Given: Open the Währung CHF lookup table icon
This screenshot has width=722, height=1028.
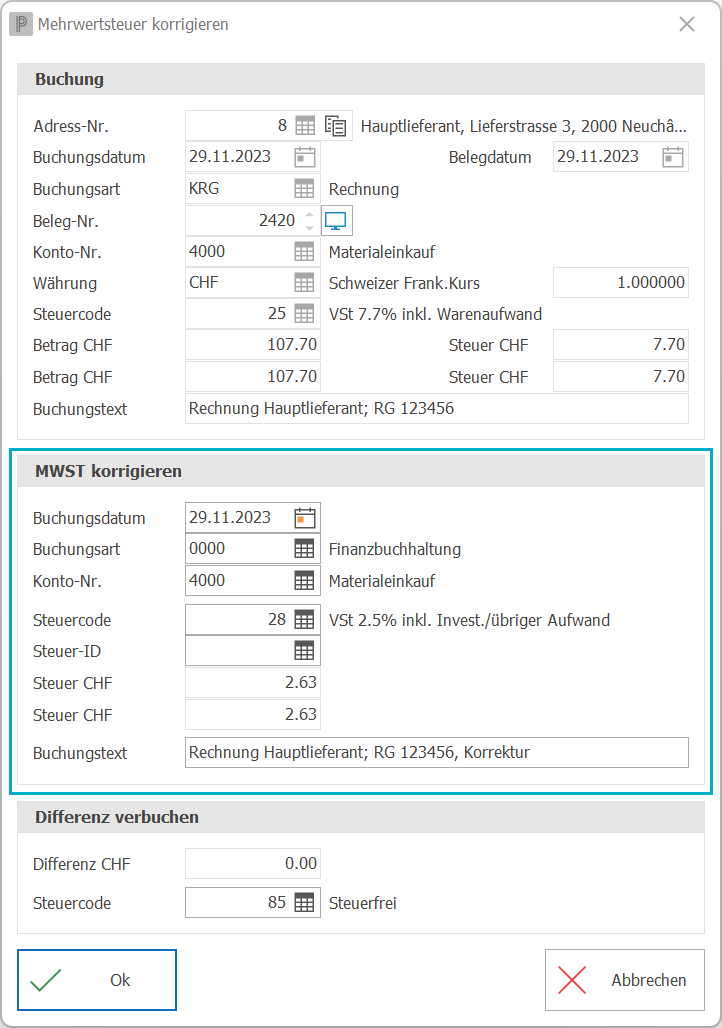Looking at the screenshot, I should pos(304,283).
